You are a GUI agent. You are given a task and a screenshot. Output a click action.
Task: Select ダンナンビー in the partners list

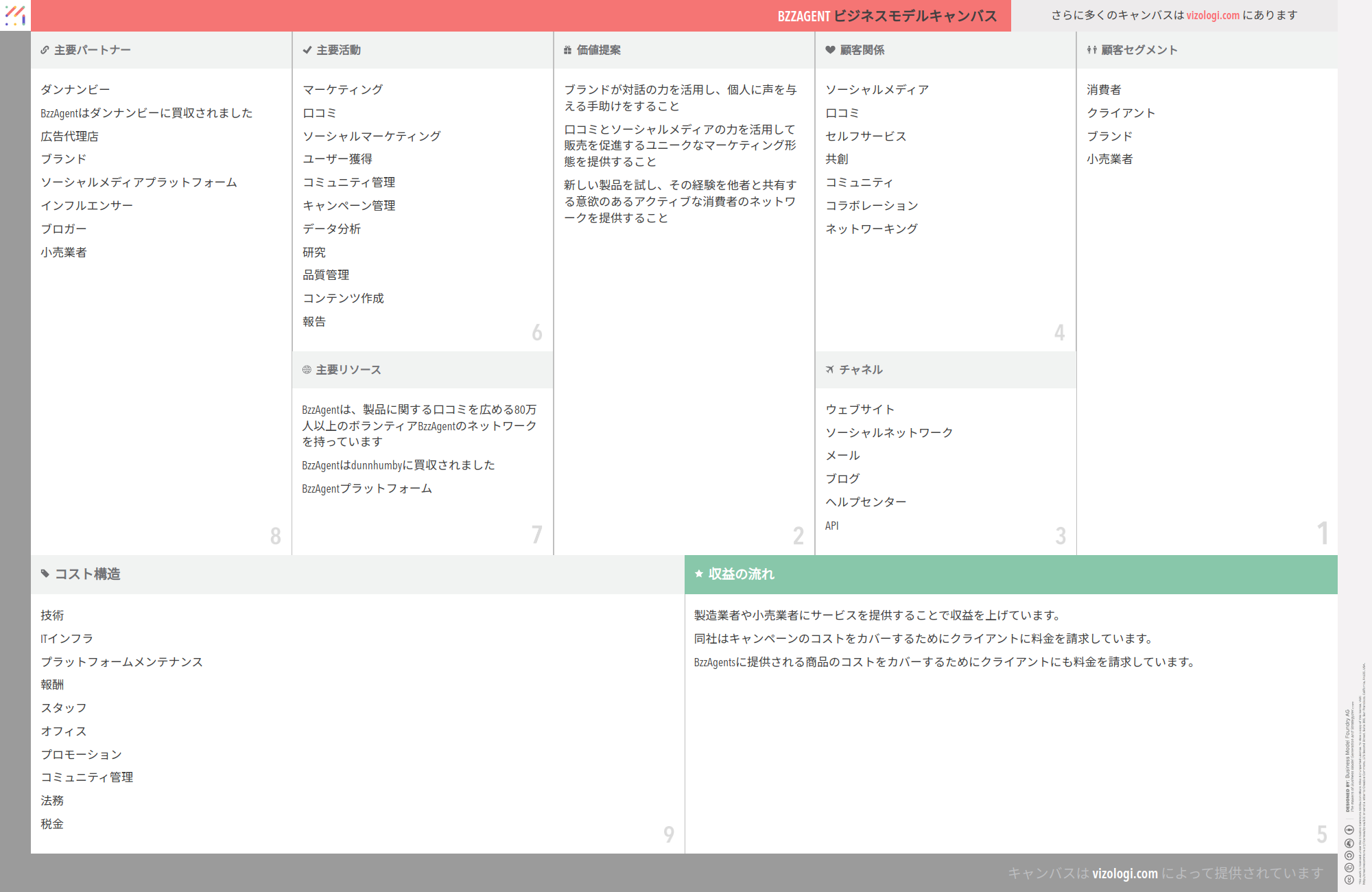click(75, 90)
